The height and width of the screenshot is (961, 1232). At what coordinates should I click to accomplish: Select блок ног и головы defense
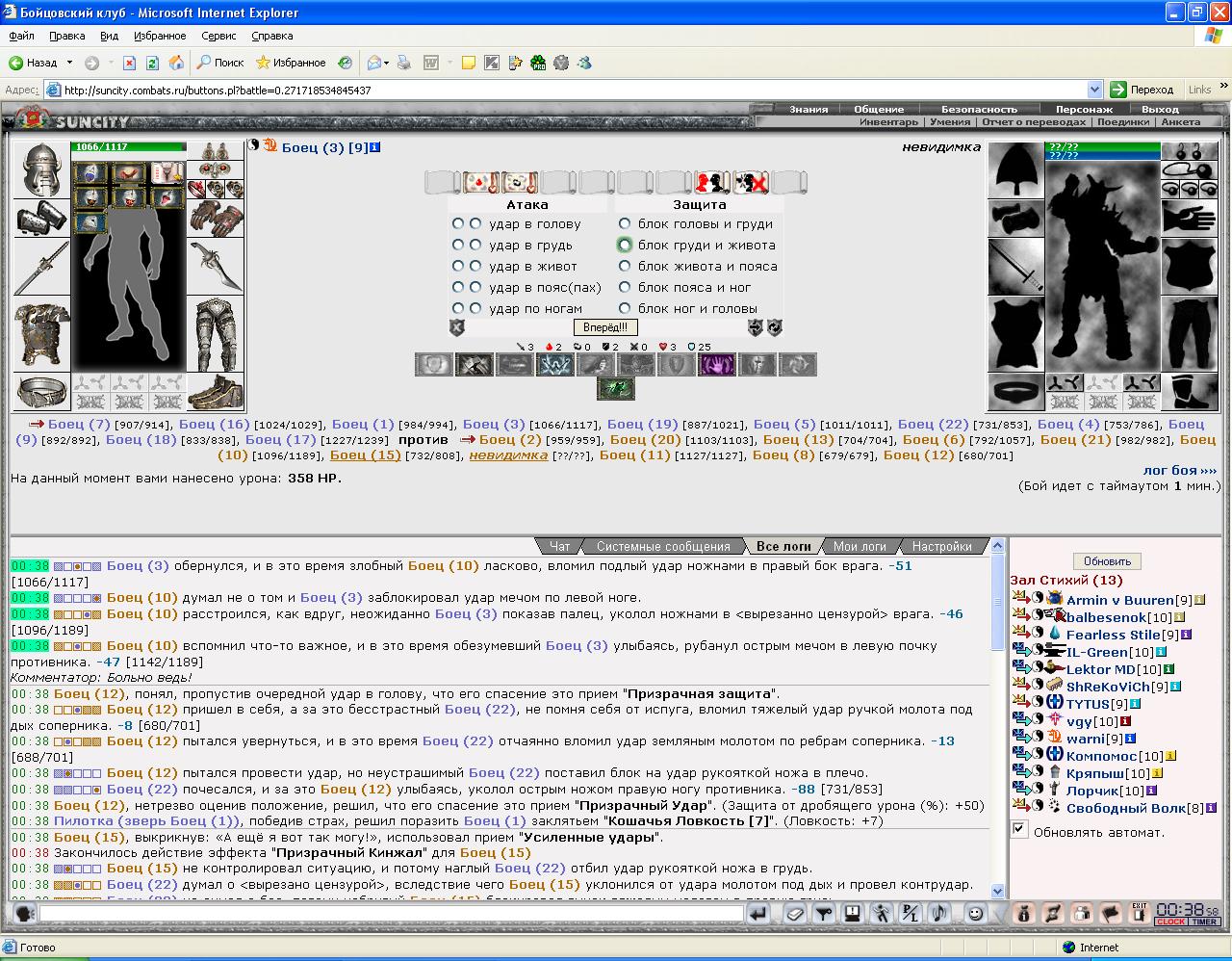(625, 308)
